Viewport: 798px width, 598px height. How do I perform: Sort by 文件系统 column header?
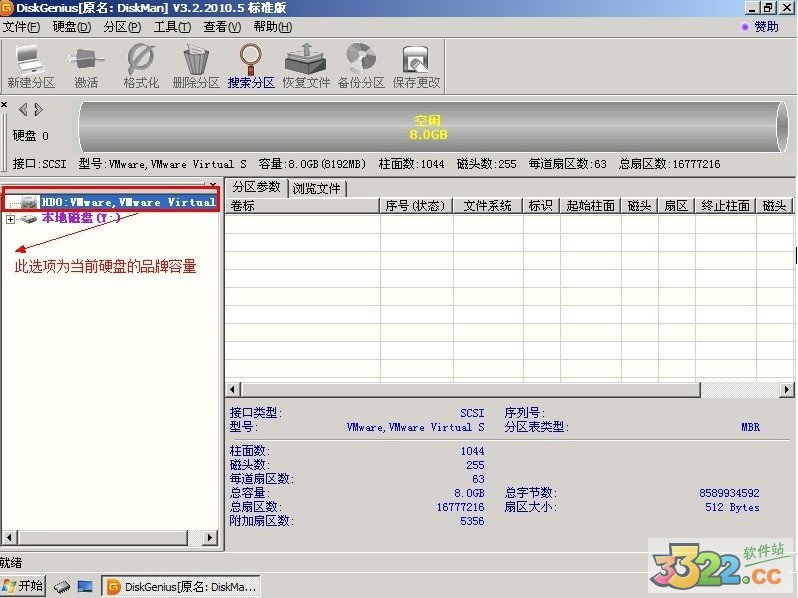coord(488,206)
